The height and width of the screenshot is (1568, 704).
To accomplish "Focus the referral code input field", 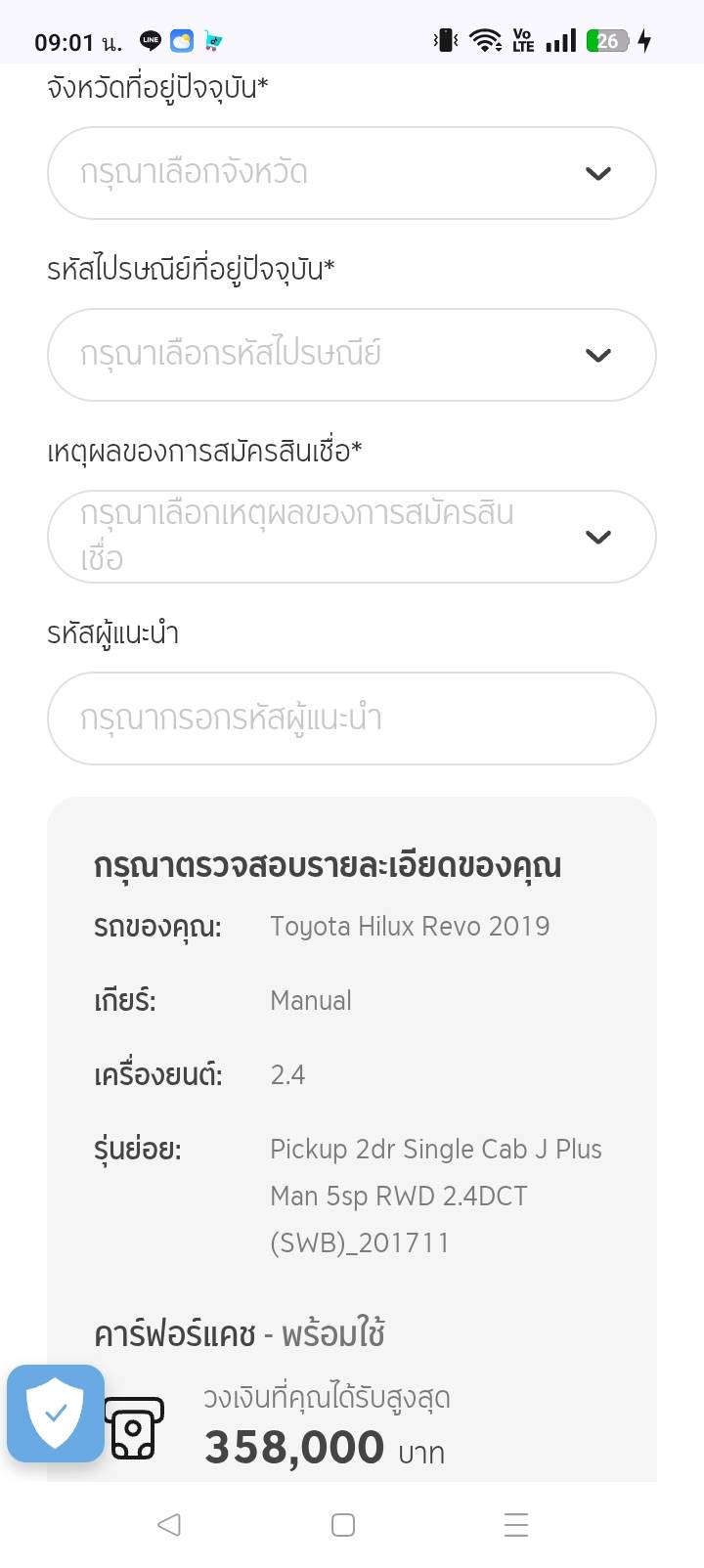I will click(351, 719).
